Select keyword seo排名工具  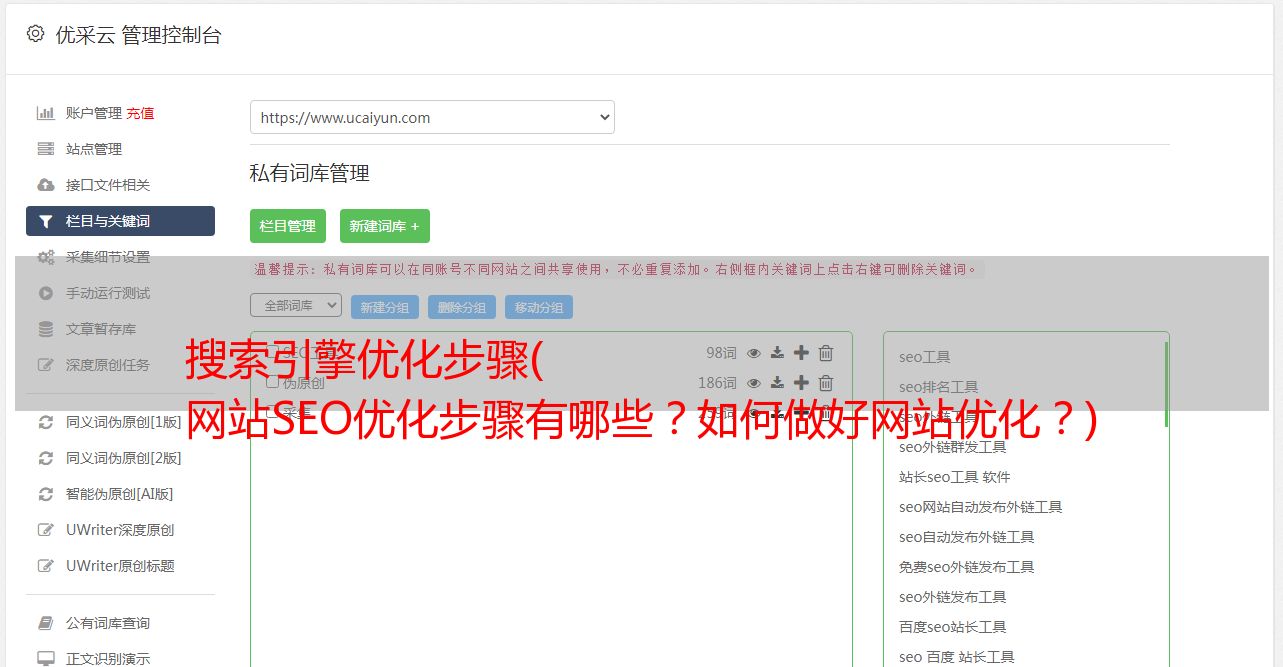click(x=939, y=387)
